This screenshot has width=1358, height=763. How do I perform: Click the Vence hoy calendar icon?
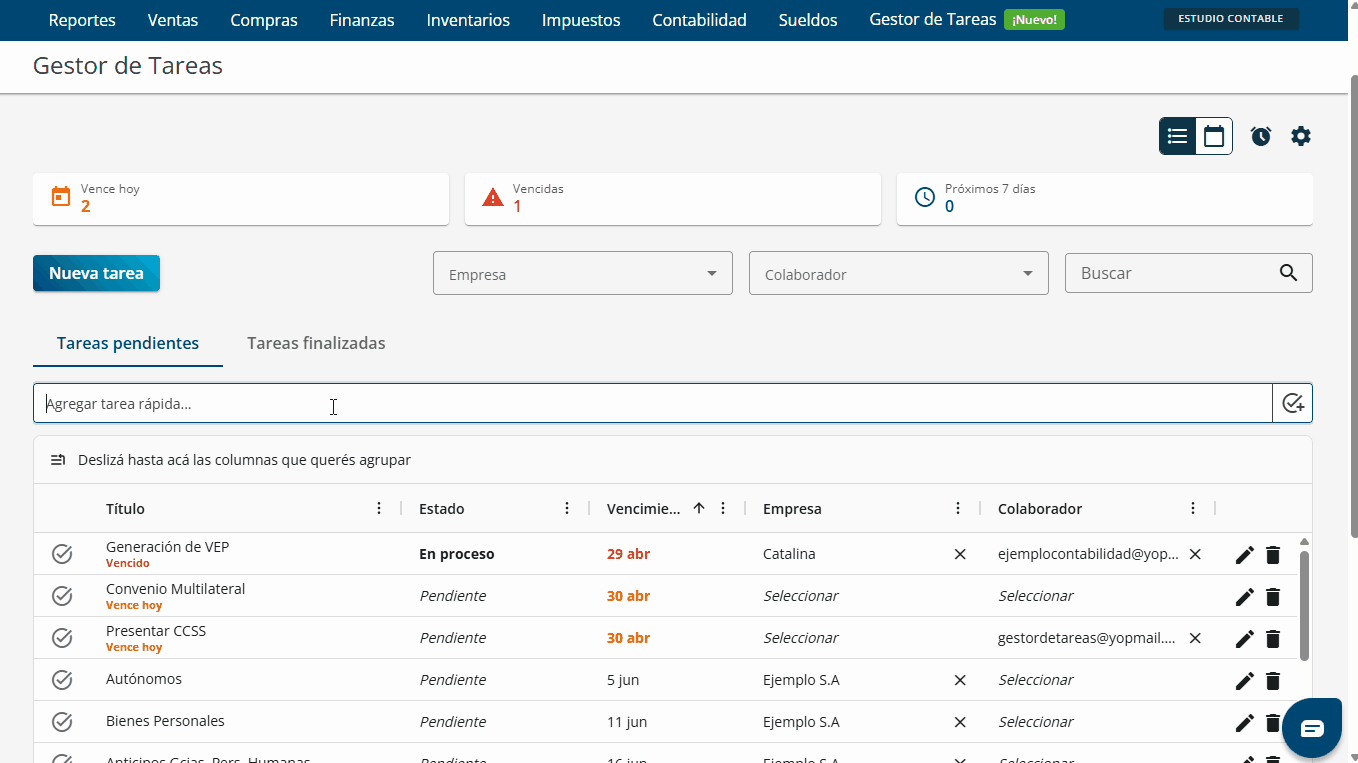[x=61, y=197]
